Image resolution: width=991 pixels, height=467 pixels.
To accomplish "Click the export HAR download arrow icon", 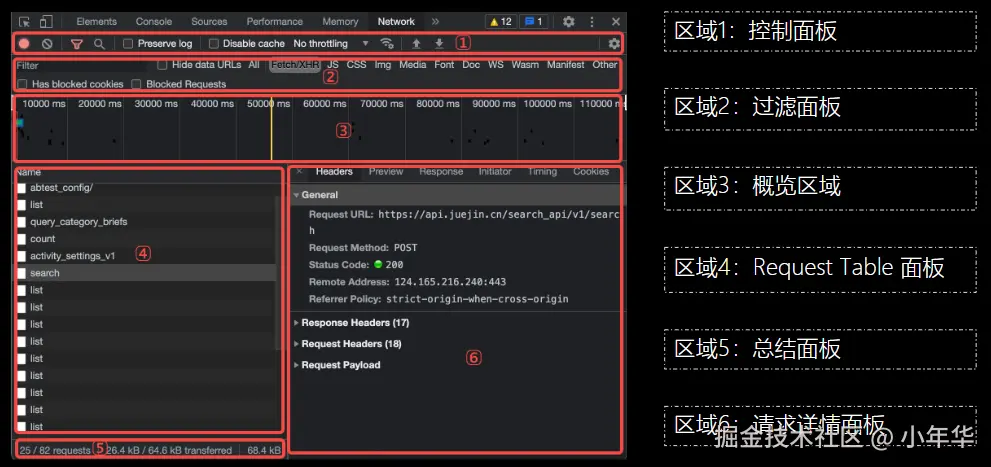I will 439,44.
